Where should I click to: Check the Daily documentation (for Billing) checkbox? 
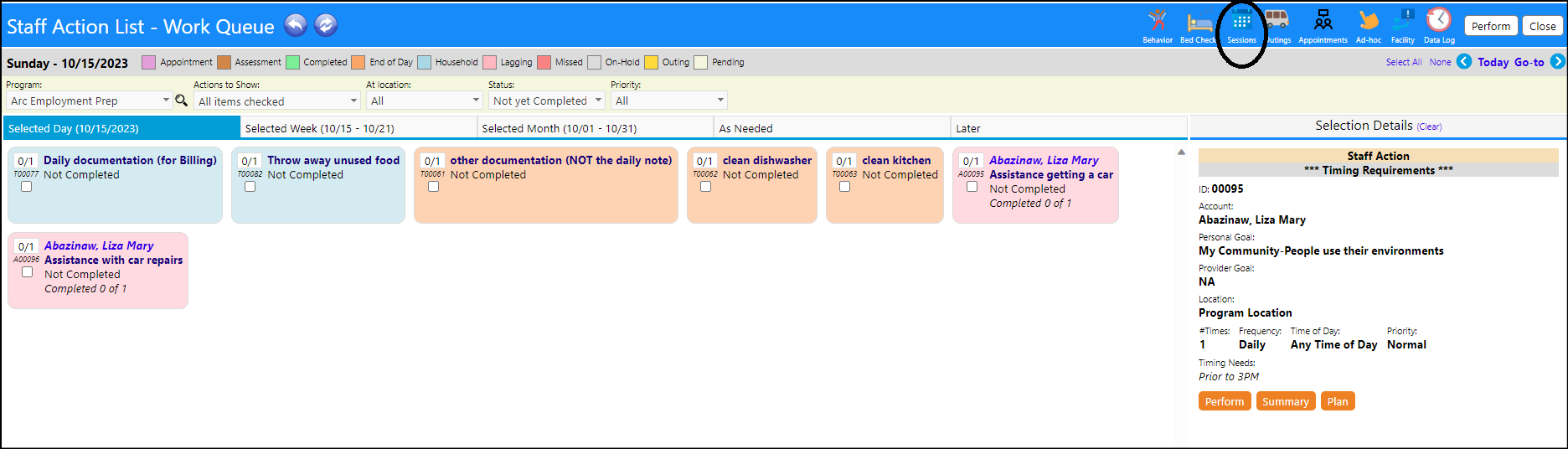point(27,187)
